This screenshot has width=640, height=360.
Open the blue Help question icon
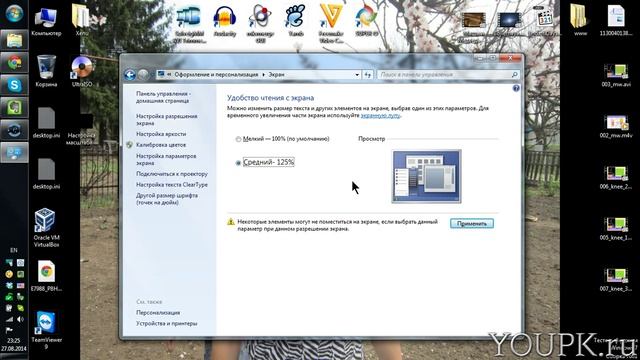pos(516,88)
